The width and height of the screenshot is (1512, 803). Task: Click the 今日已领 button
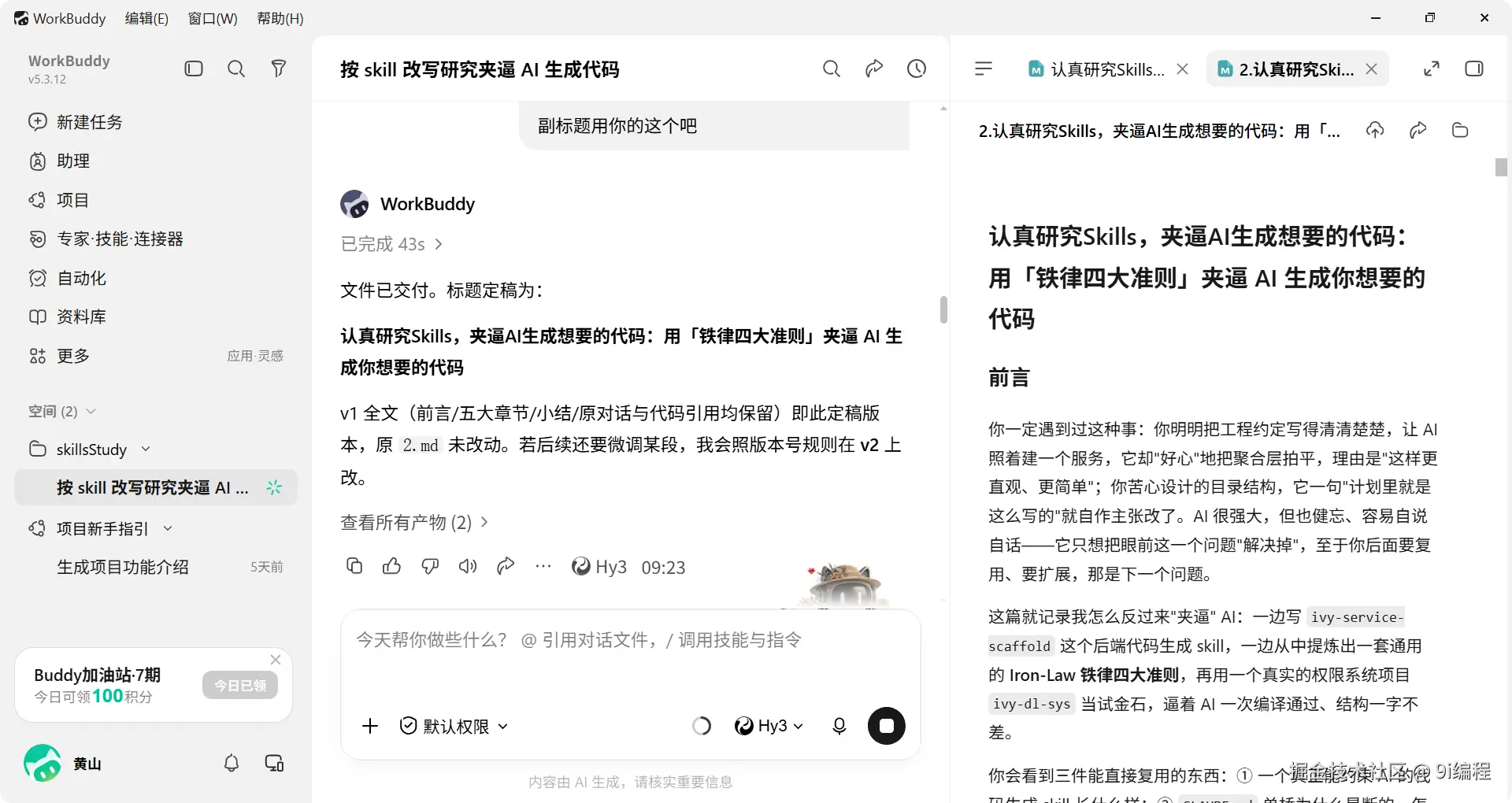click(x=240, y=686)
